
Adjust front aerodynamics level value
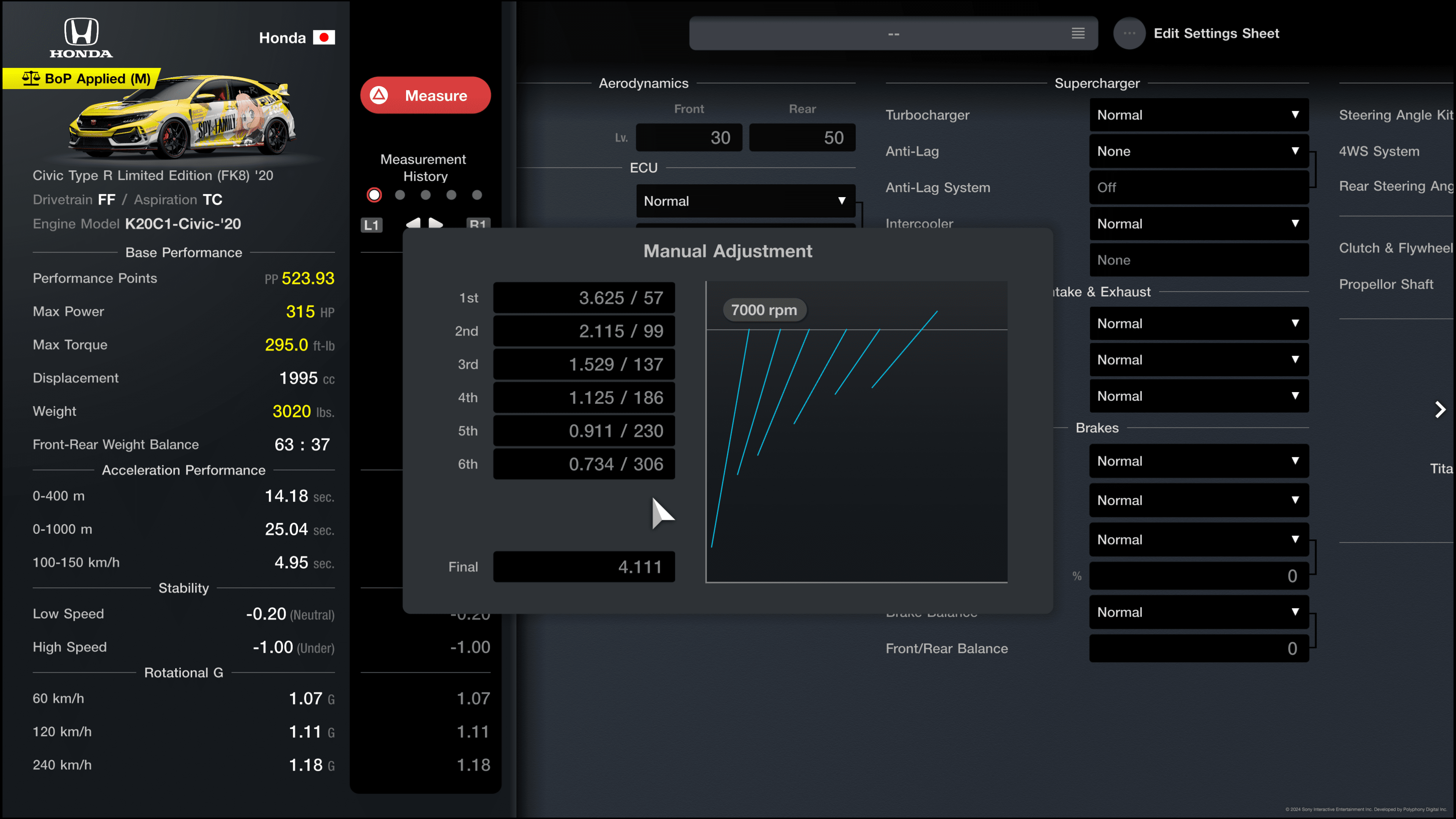tap(689, 137)
